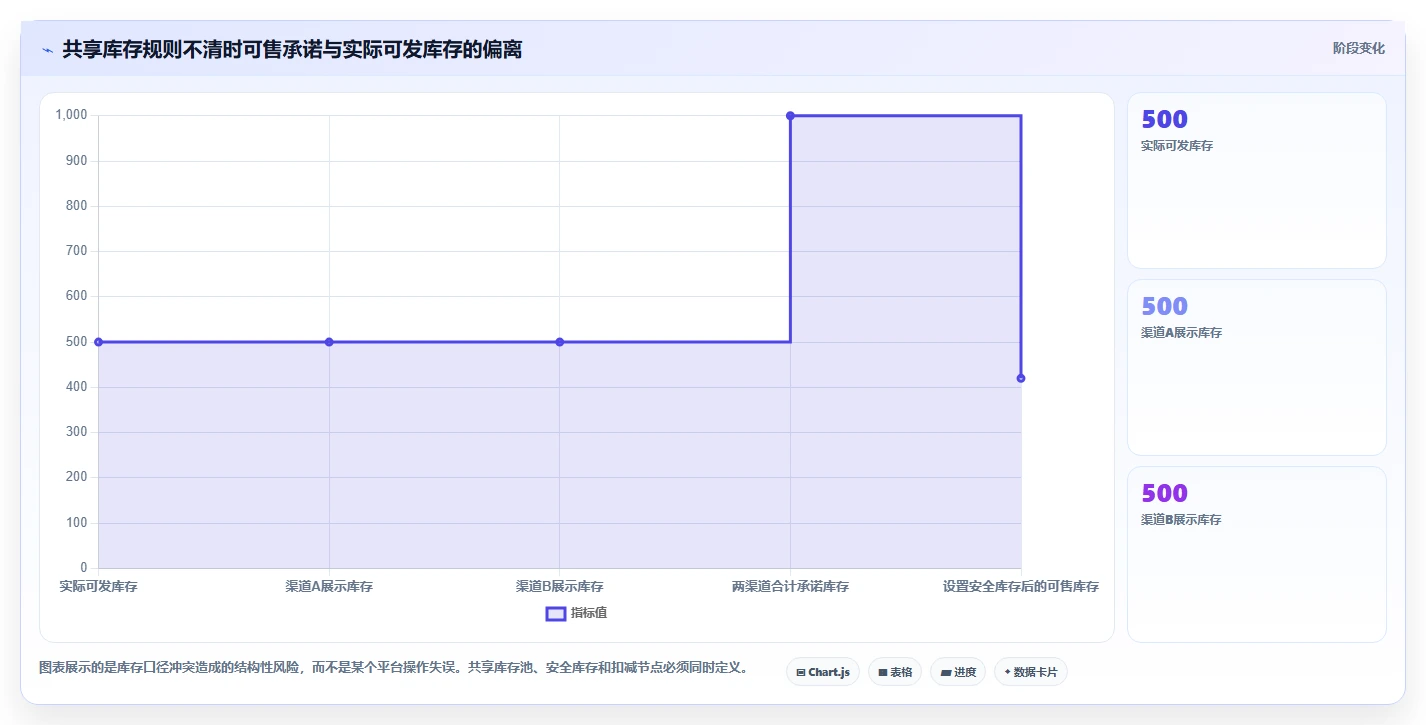Click the data point at 实际可发库存

pos(98,342)
